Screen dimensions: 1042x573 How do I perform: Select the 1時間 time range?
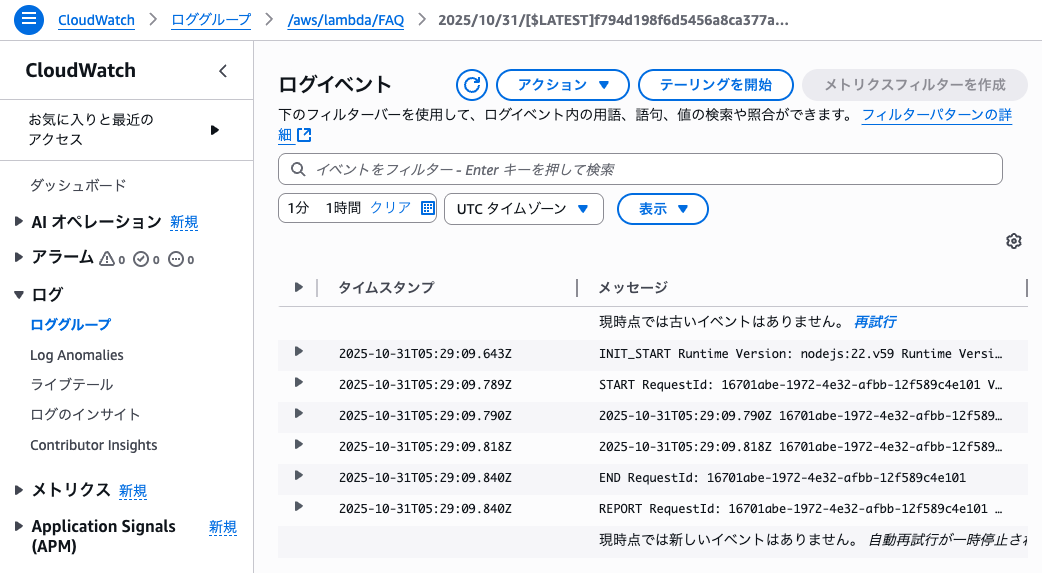(x=343, y=208)
